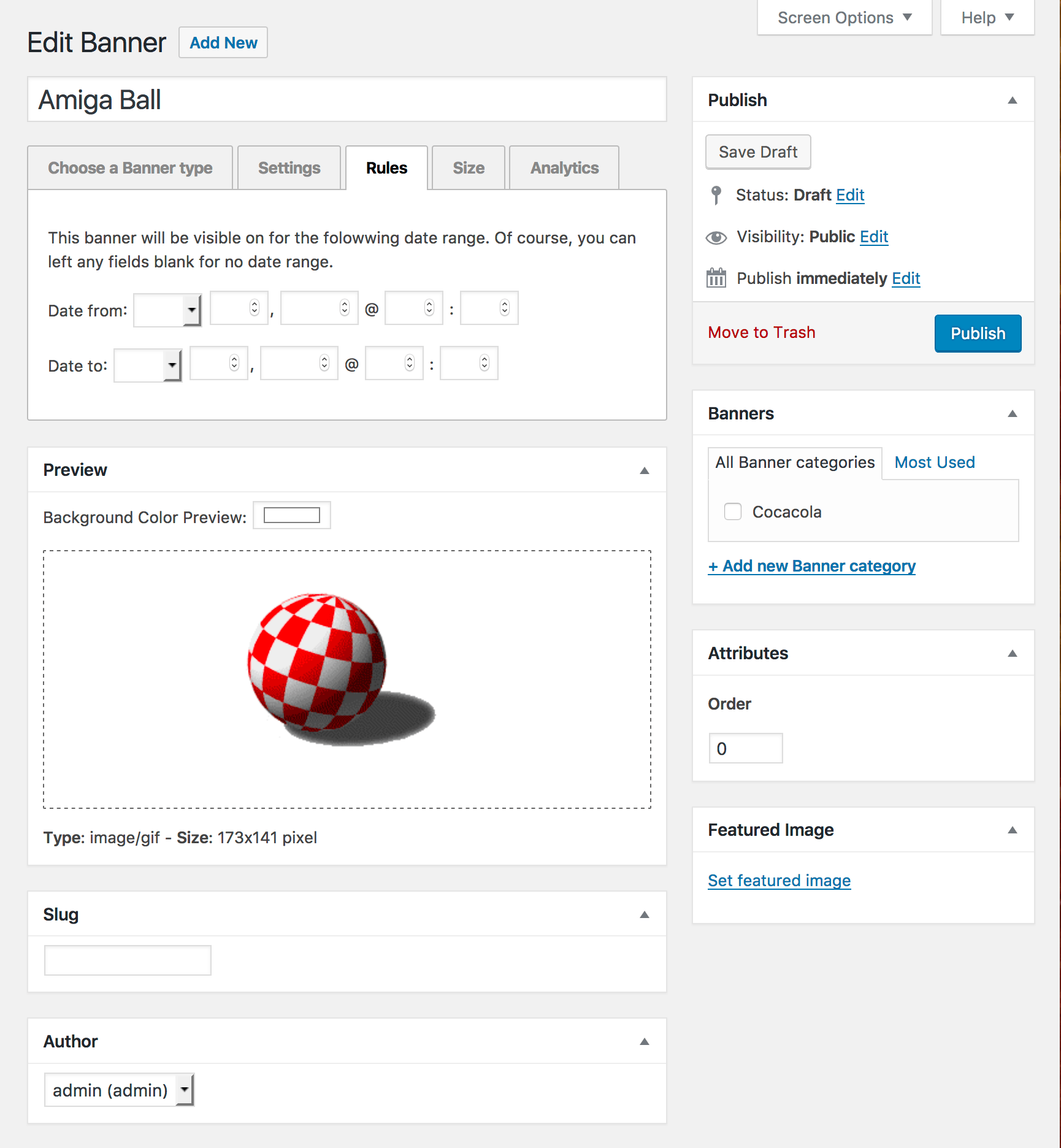Click the Save Draft button
This screenshot has width=1061, height=1148.
click(758, 152)
